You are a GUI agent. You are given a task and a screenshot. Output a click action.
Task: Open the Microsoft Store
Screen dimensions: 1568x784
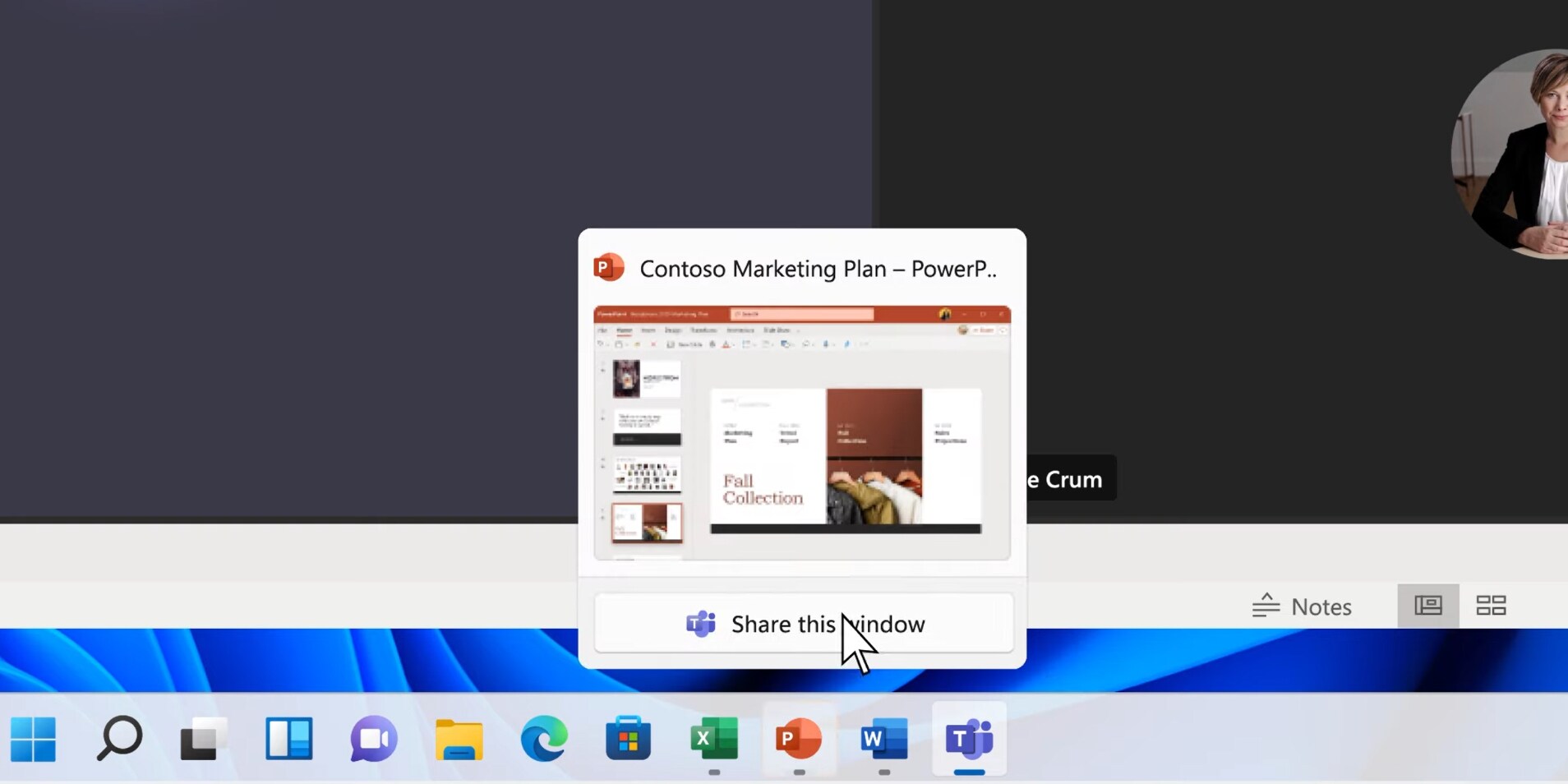click(627, 738)
